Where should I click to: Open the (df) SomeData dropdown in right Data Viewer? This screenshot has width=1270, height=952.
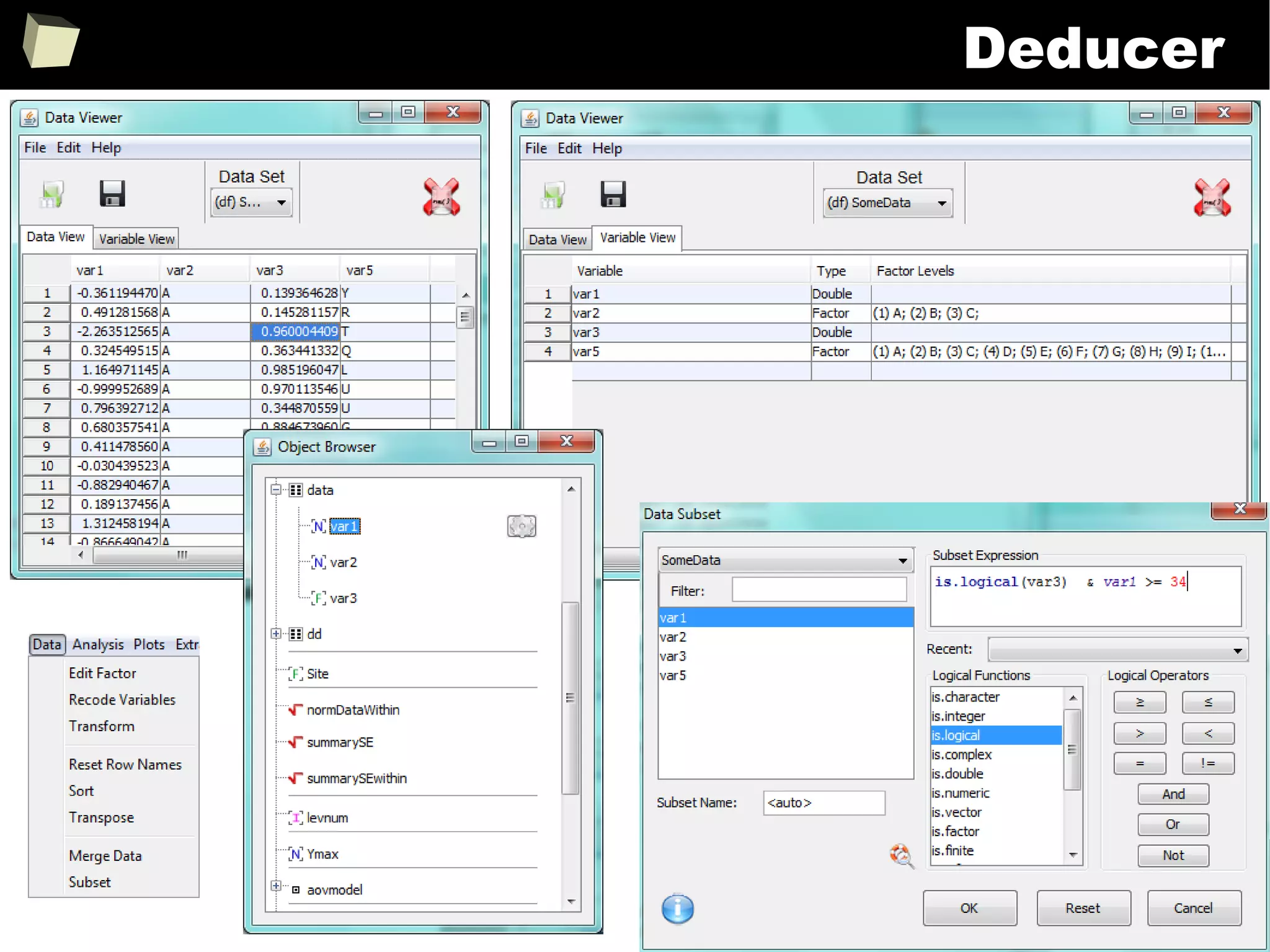pyautogui.click(x=887, y=203)
